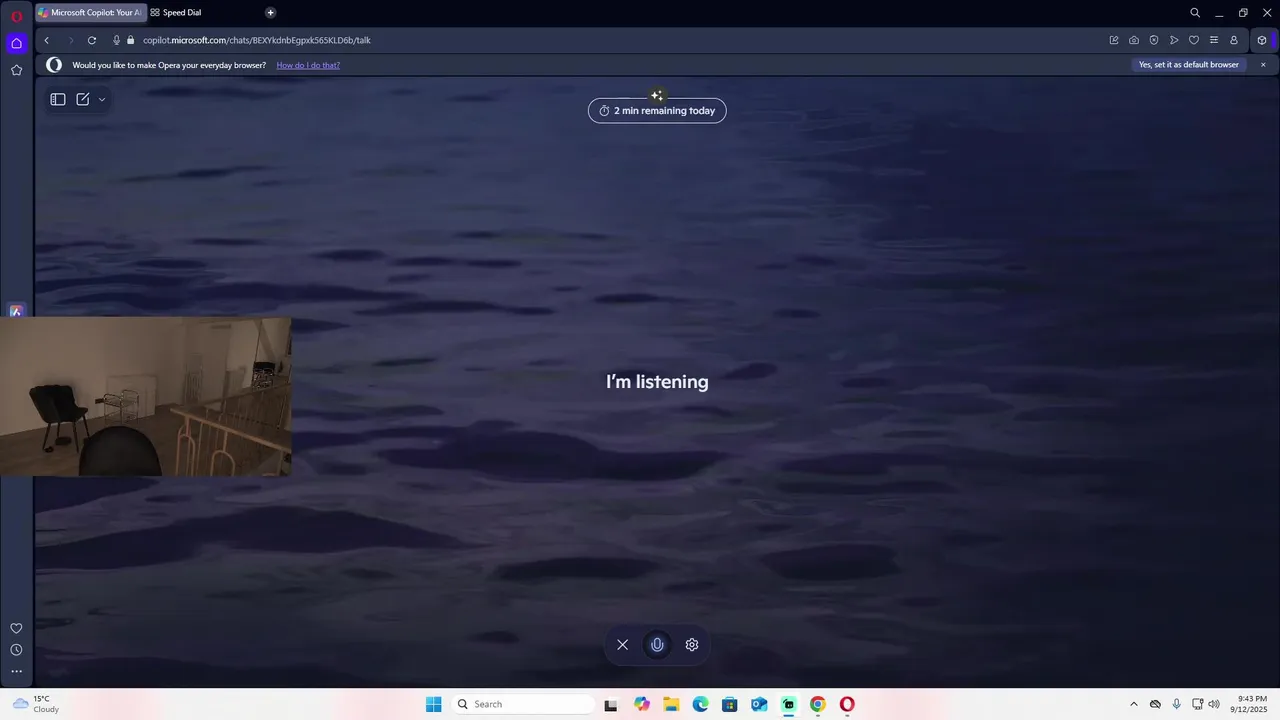Switch to the Microsoft Copilot tab
The image size is (1280, 720).
[91, 13]
